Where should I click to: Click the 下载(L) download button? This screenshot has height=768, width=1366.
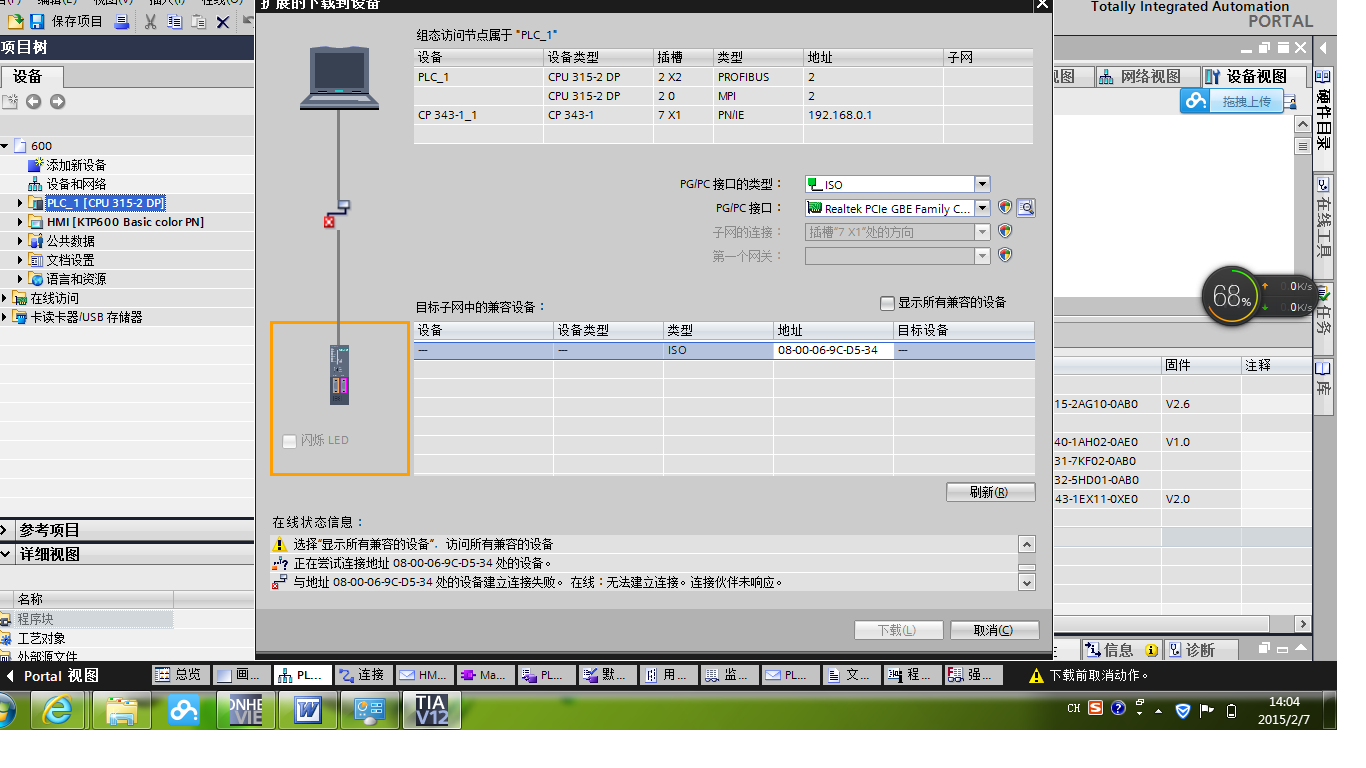click(x=898, y=630)
